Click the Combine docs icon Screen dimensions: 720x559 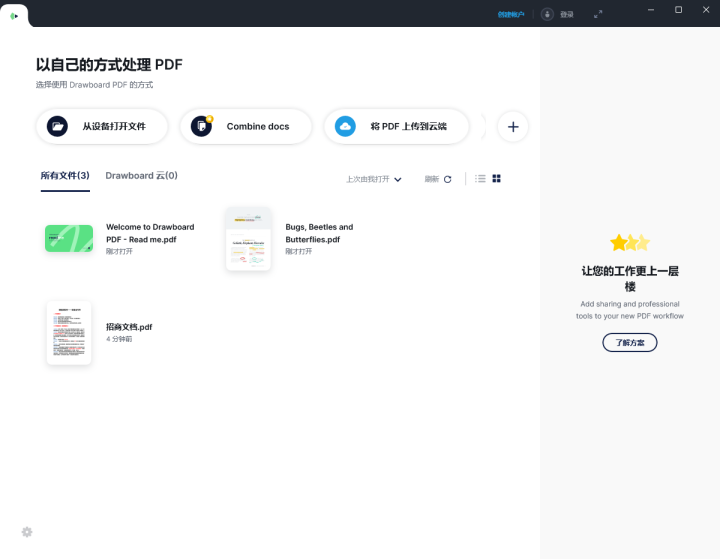[x=202, y=126]
